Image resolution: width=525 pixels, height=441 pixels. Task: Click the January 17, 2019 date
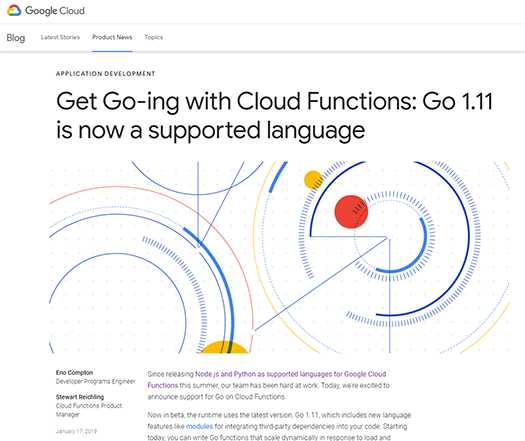pos(76,431)
